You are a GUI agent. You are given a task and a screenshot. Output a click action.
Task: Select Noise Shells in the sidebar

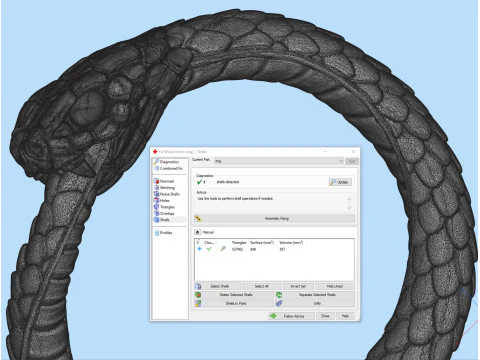coord(168,194)
